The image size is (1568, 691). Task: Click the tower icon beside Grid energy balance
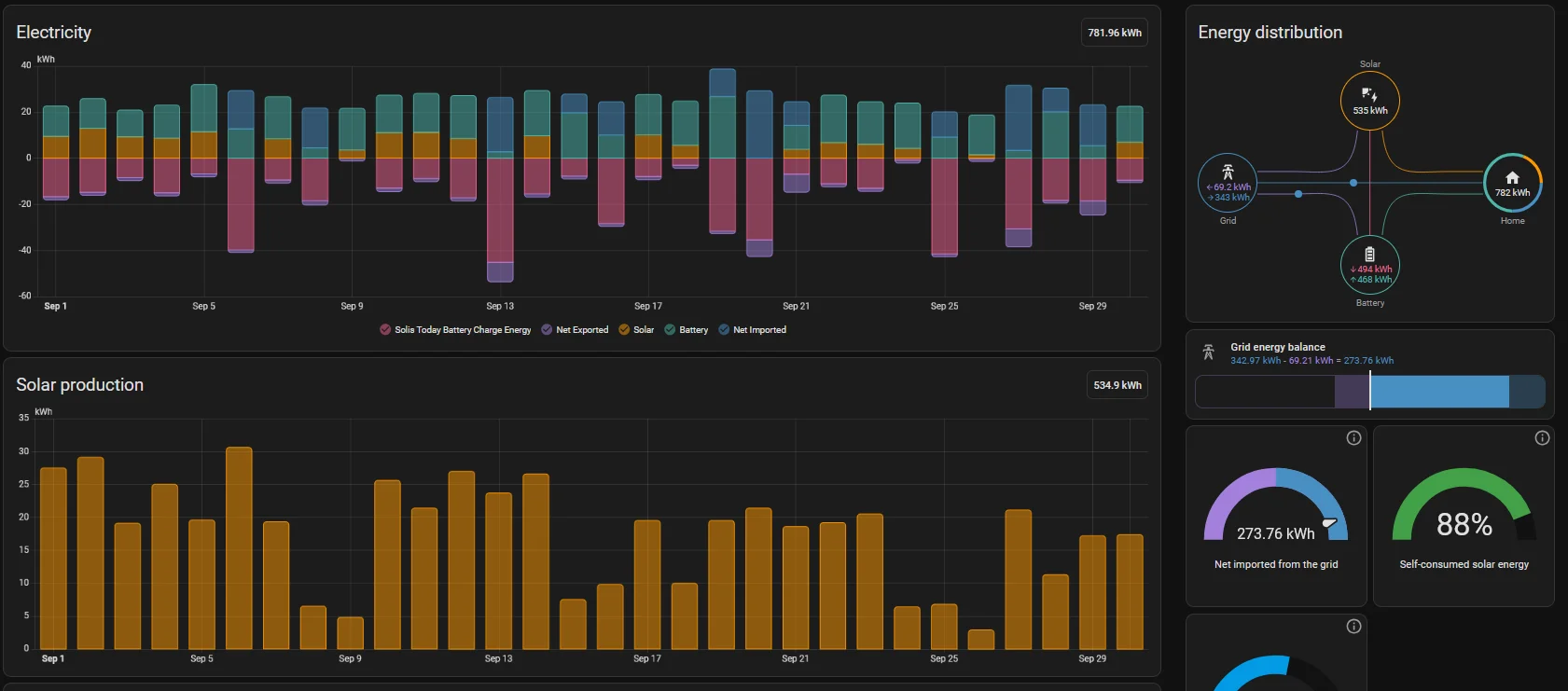pyautogui.click(x=1208, y=352)
